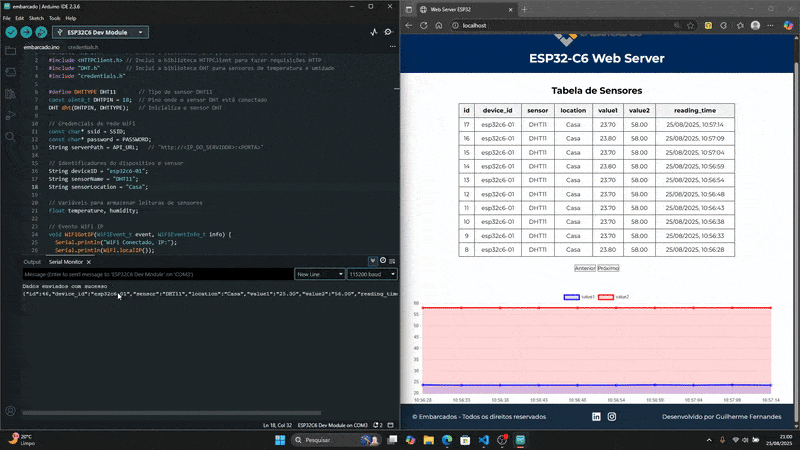
Task: Click the LinkedIn icon in page footer
Action: click(597, 416)
